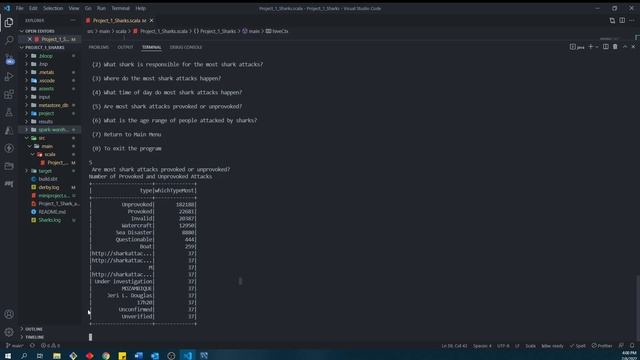This screenshot has width=640, height=360.
Task: Click the synchronize changes status icon
Action: click(32, 346)
